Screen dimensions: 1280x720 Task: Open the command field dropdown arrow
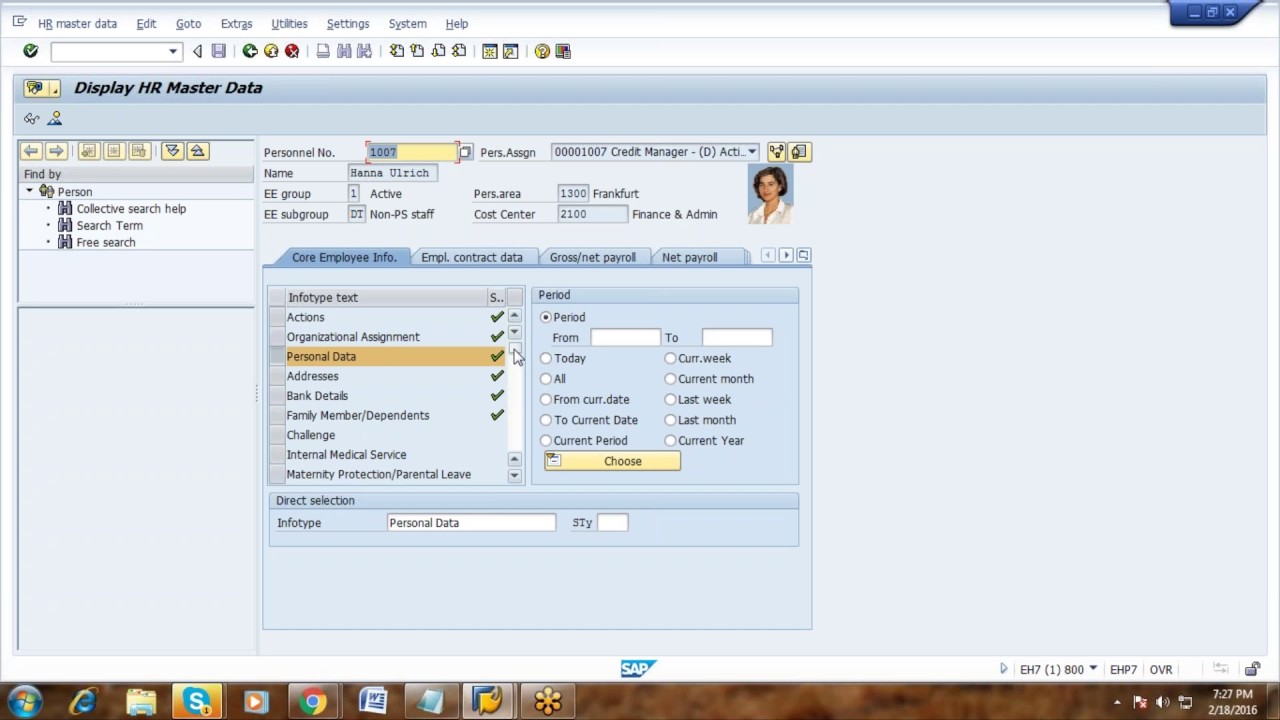pos(173,51)
